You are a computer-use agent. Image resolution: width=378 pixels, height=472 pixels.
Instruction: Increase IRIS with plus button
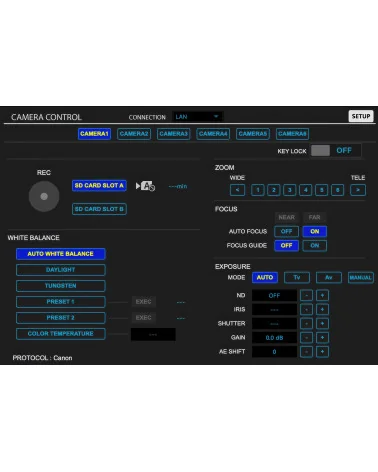pyautogui.click(x=322, y=309)
